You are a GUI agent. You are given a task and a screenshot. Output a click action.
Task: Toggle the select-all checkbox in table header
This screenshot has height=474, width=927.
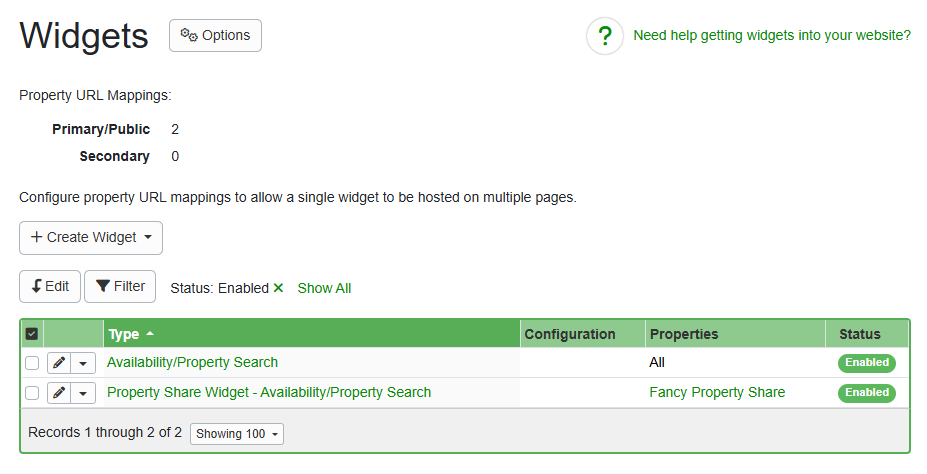(32, 334)
